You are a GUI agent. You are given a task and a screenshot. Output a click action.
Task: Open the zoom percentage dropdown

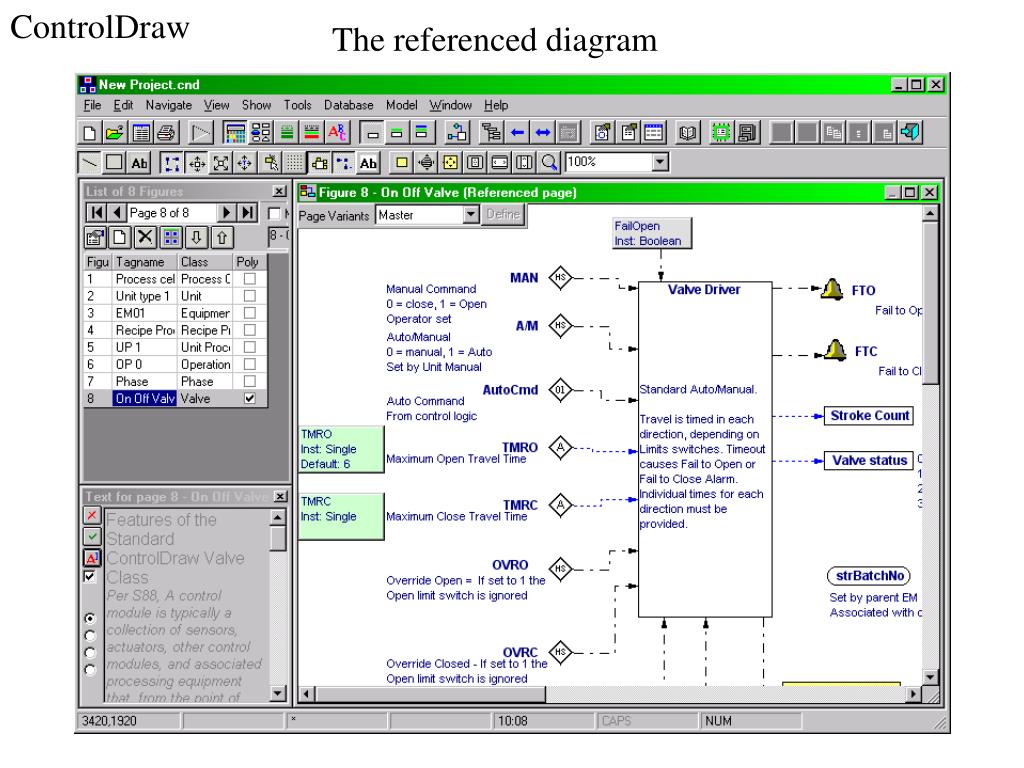point(660,161)
